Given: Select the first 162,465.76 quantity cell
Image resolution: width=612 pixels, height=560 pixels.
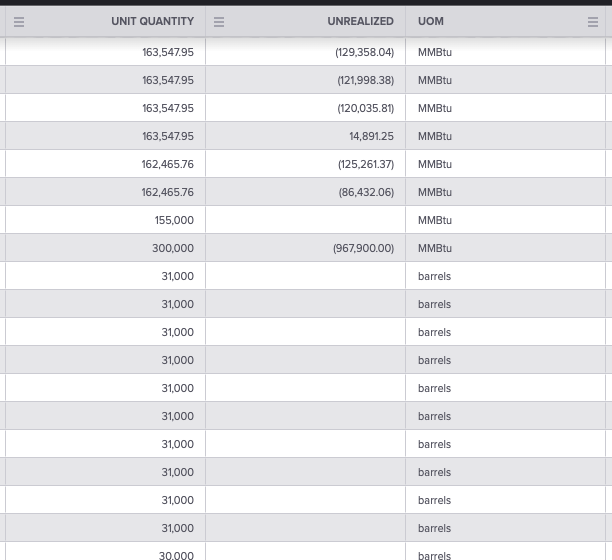Looking at the screenshot, I should [x=105, y=164].
